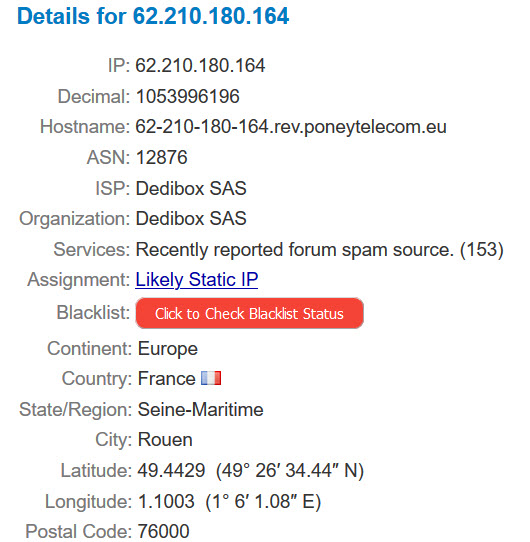Click the France flag icon
The image size is (530, 542).
(x=211, y=378)
